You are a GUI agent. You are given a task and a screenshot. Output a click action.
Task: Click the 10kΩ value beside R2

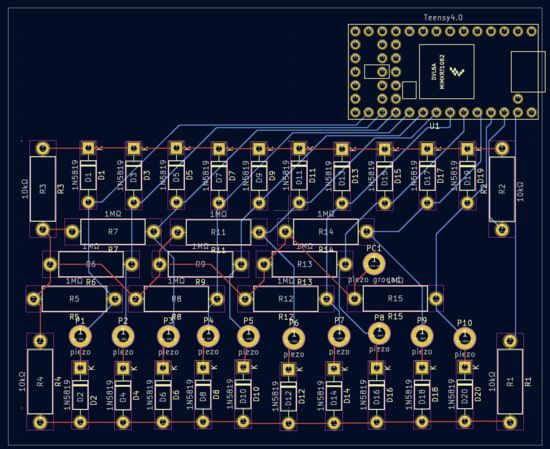pyautogui.click(x=520, y=192)
